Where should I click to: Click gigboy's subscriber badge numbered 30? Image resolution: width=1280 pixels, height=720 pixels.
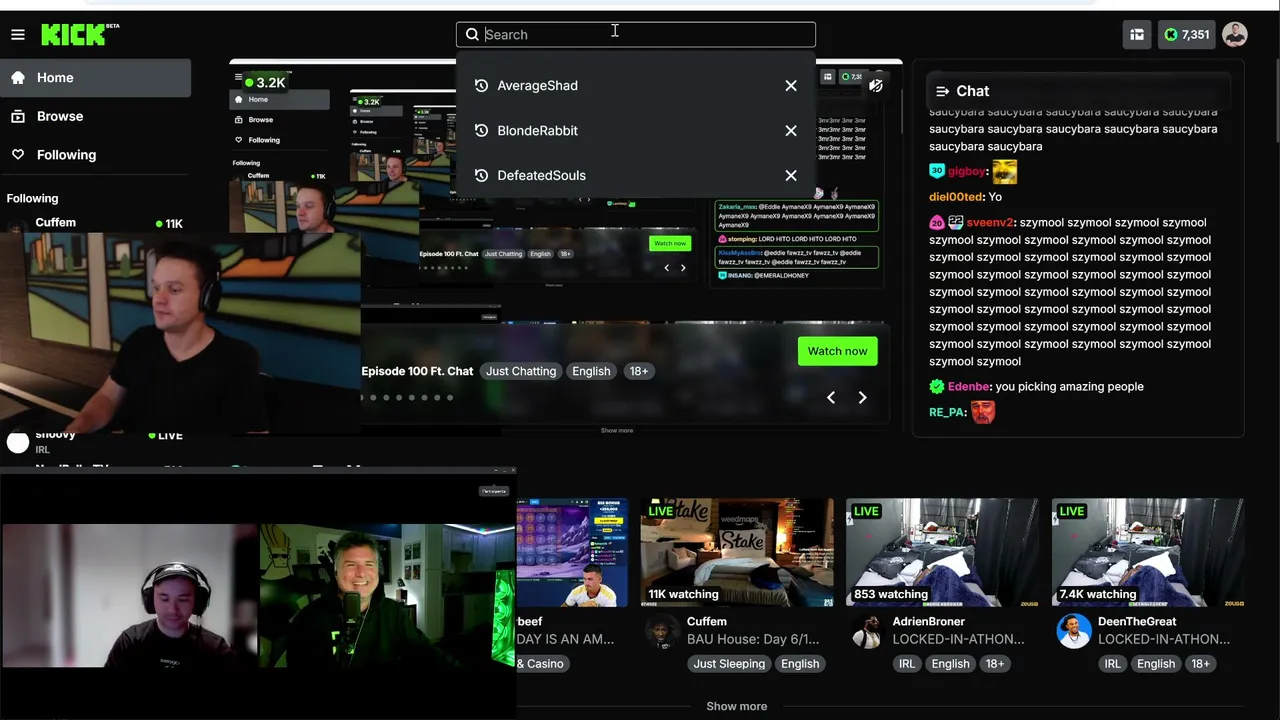(x=937, y=171)
